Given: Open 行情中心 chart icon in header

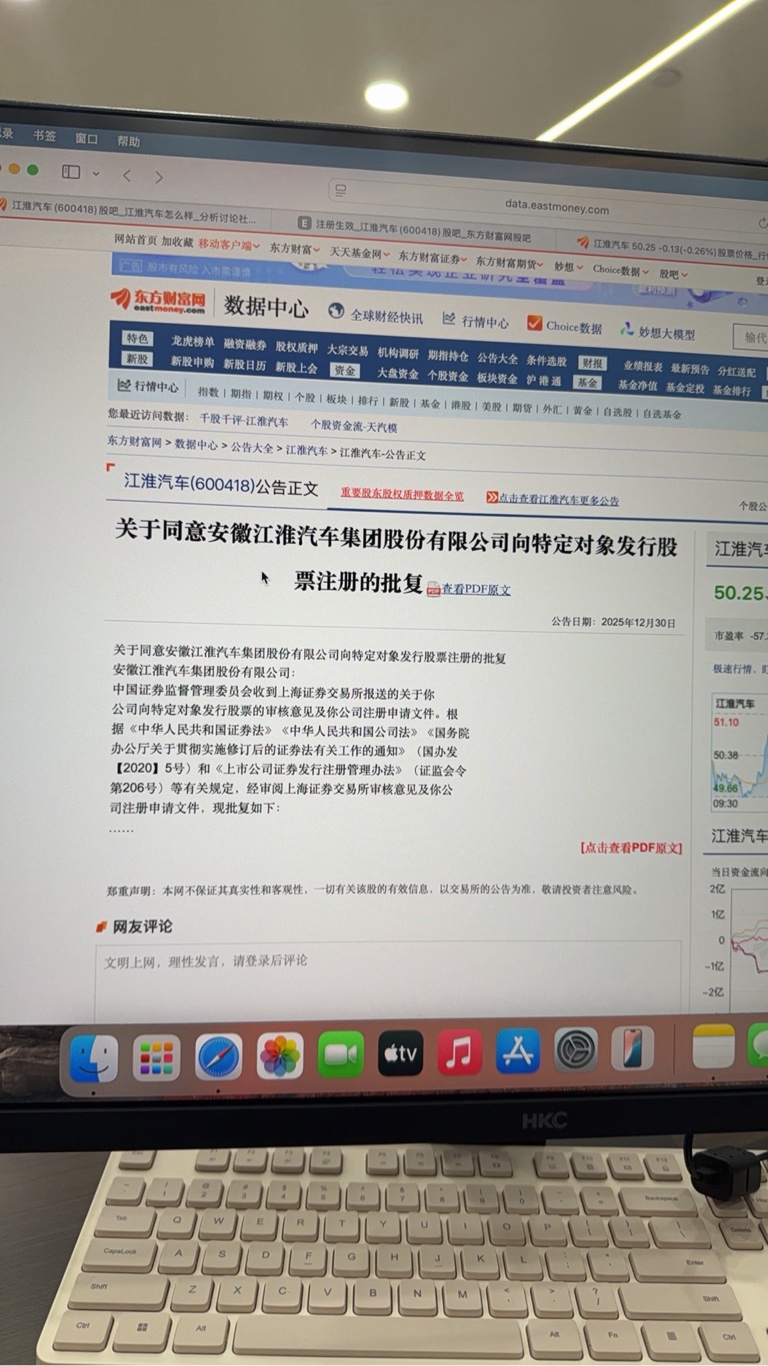Looking at the screenshot, I should coord(450,320).
